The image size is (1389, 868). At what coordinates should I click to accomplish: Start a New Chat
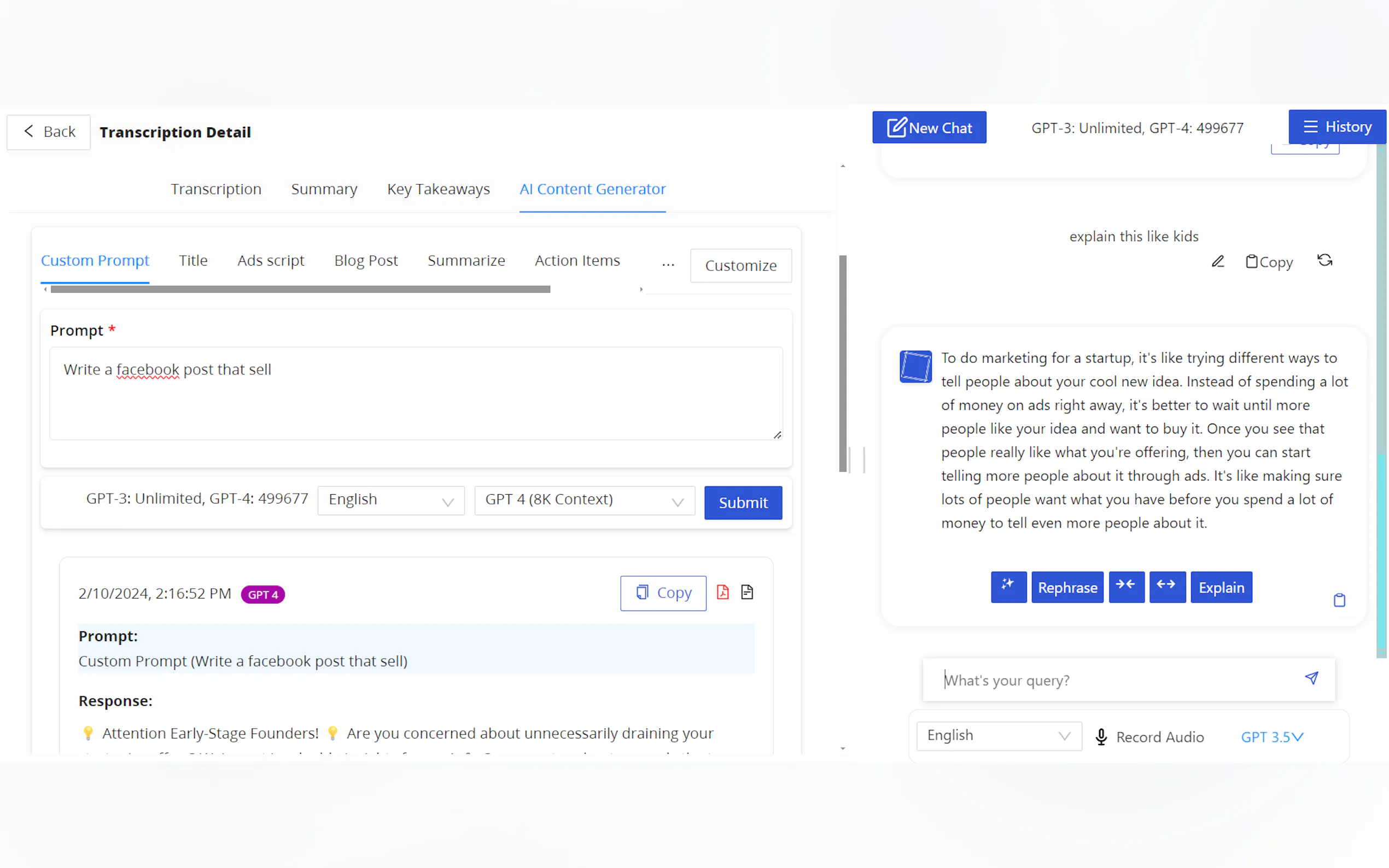point(929,127)
